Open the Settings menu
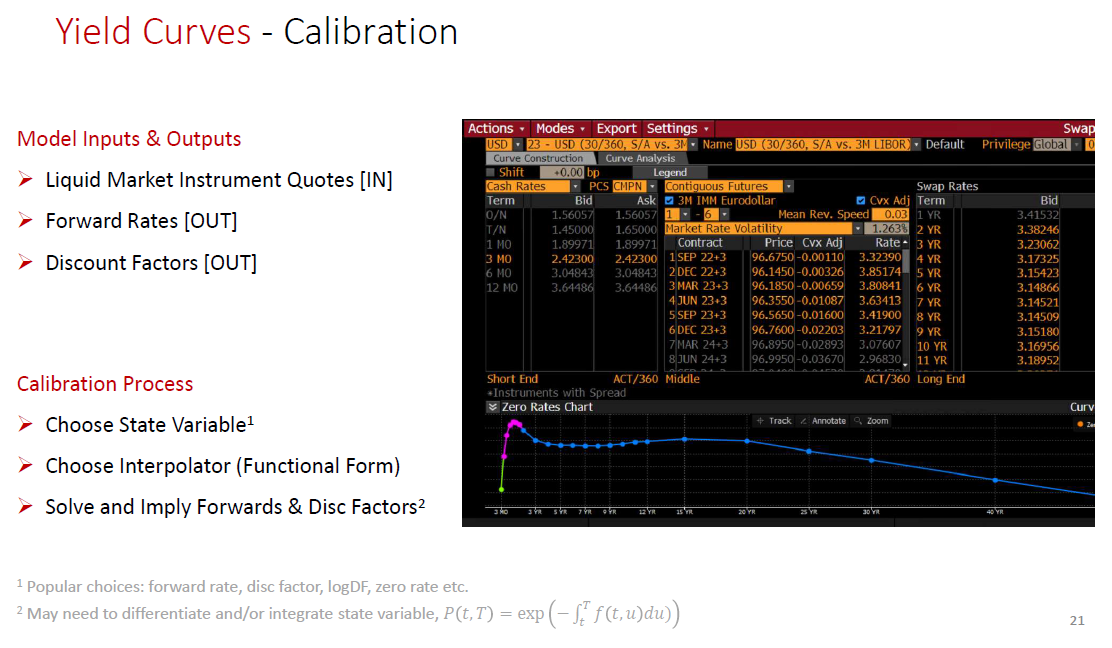 coord(677,128)
